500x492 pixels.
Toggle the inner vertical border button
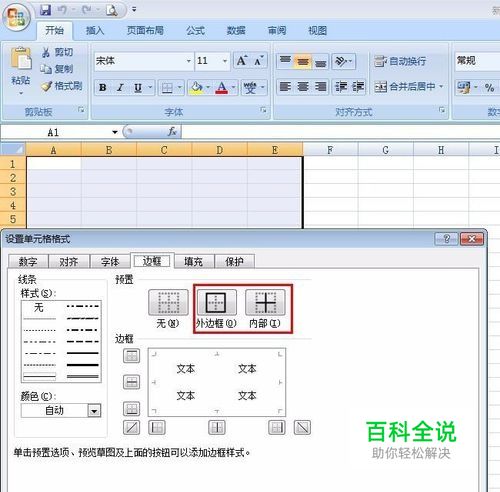point(217,427)
